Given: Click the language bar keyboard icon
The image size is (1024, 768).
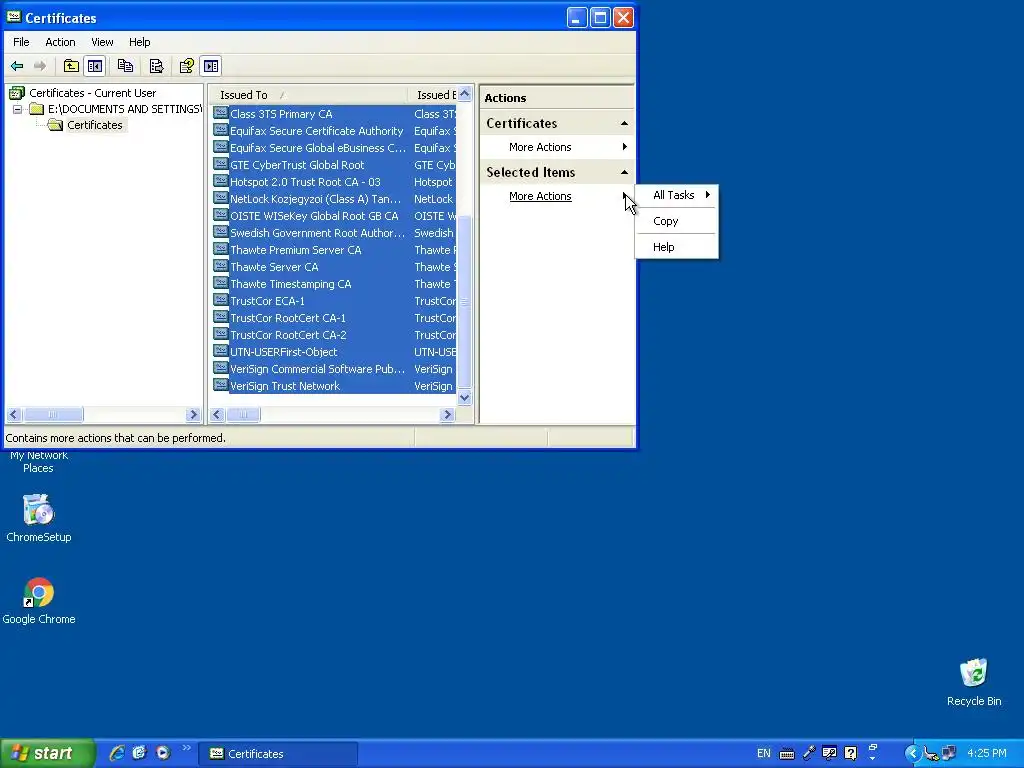Looking at the screenshot, I should coord(787,754).
